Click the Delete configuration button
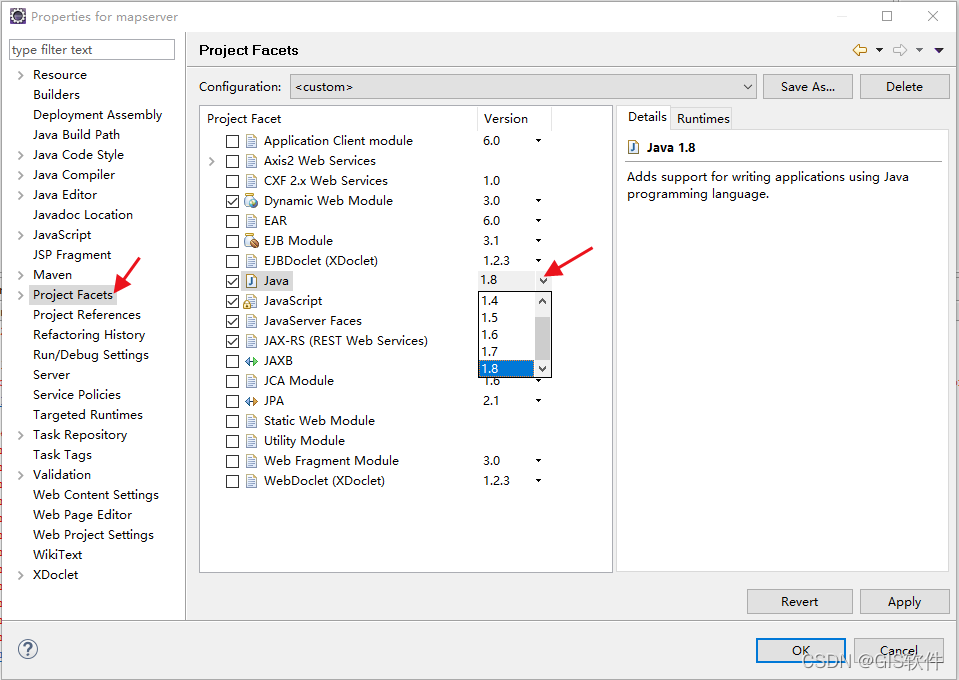 904,87
